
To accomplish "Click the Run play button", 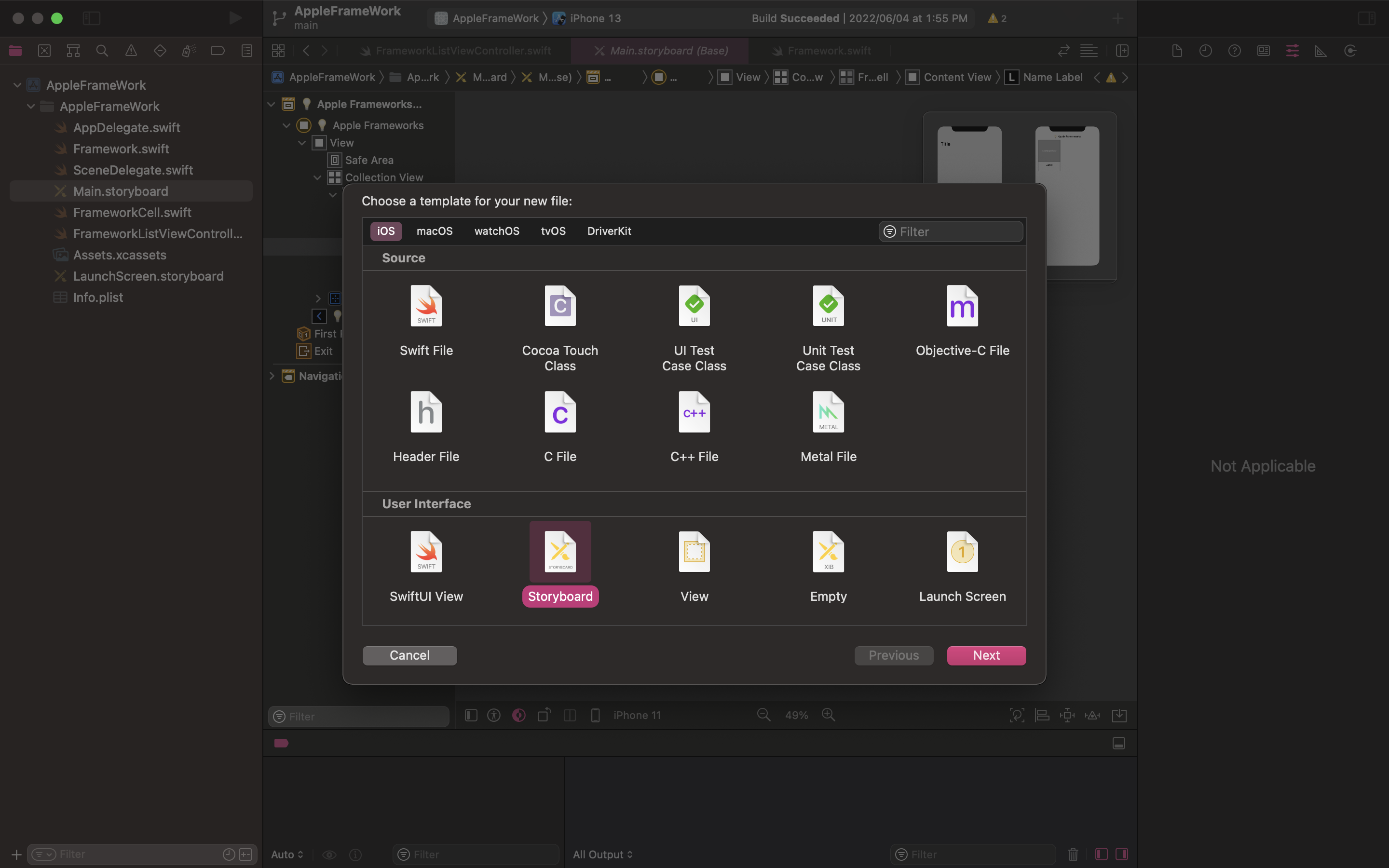I will (235, 18).
